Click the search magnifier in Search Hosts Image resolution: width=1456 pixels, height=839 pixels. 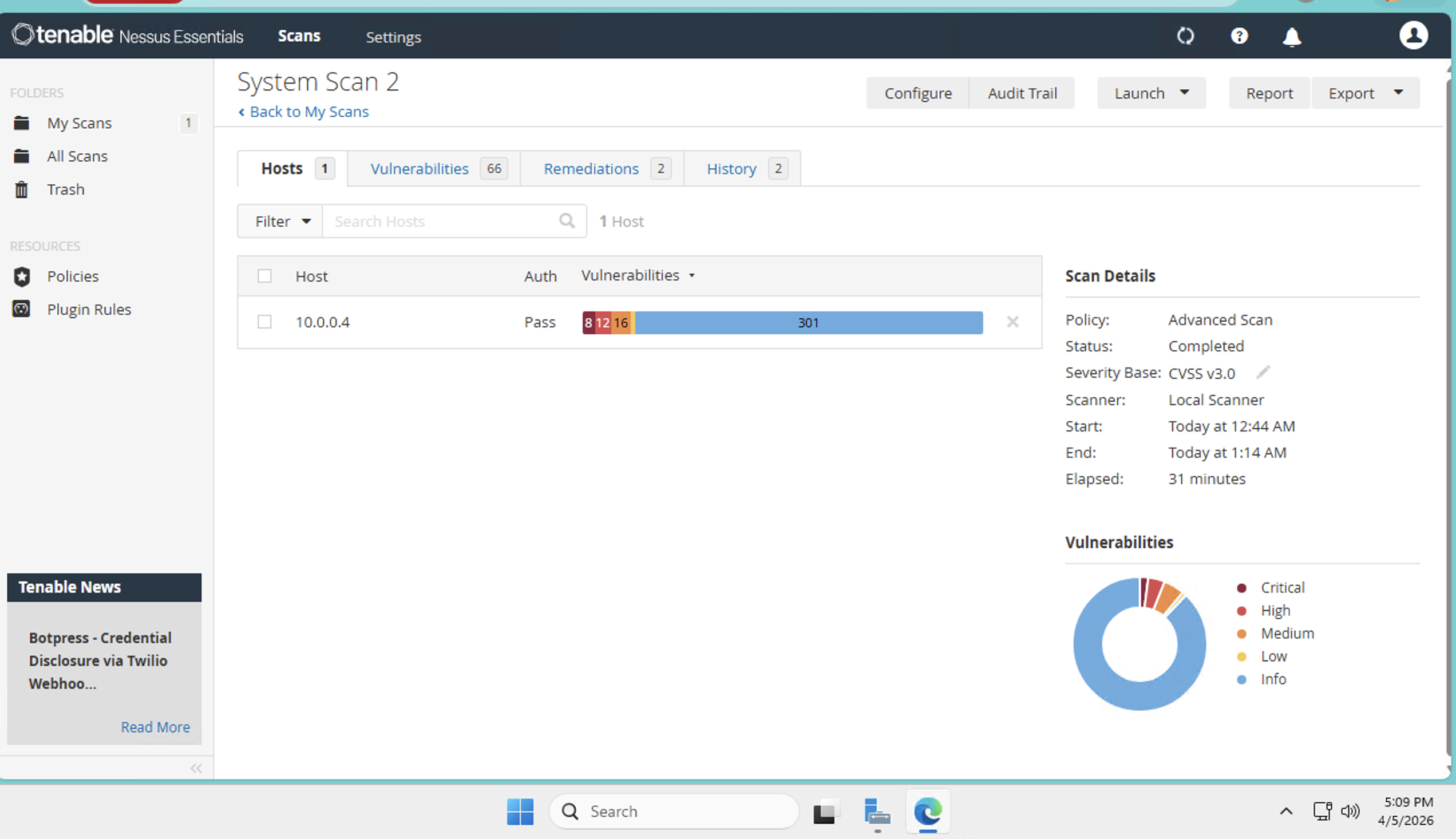tap(567, 221)
